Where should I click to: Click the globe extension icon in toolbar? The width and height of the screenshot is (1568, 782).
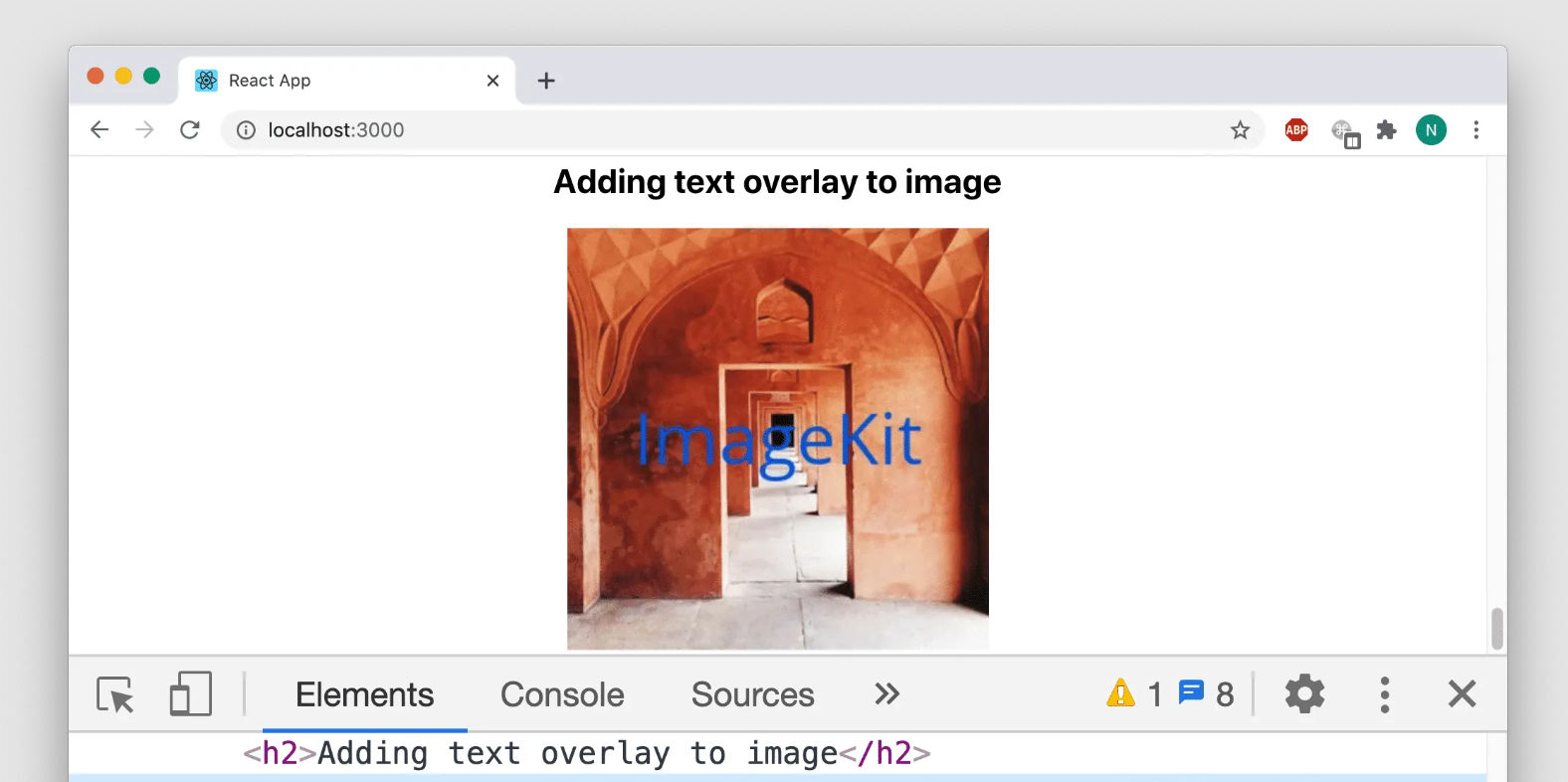click(x=1345, y=132)
